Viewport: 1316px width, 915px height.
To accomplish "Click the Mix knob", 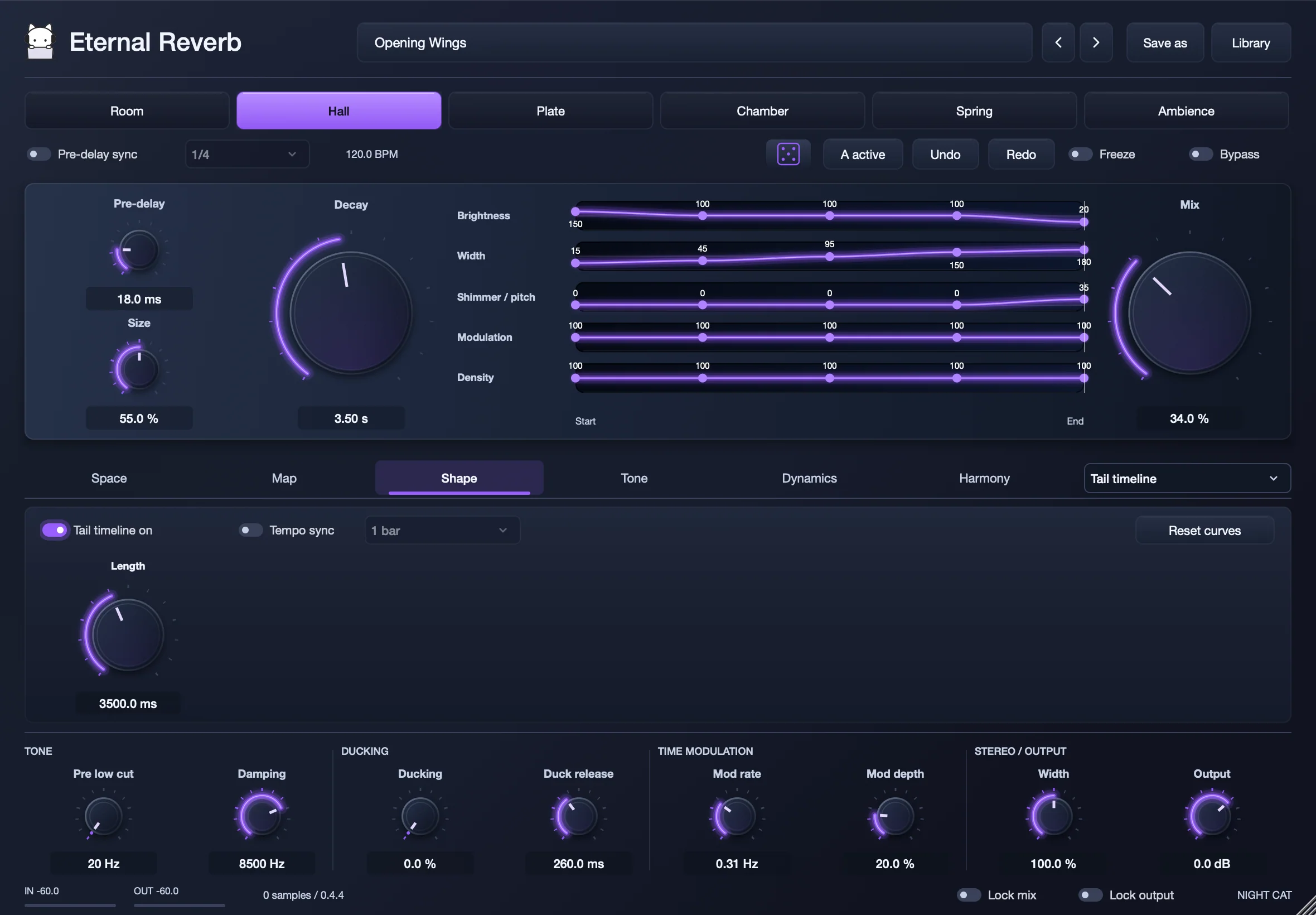I will 1189,313.
